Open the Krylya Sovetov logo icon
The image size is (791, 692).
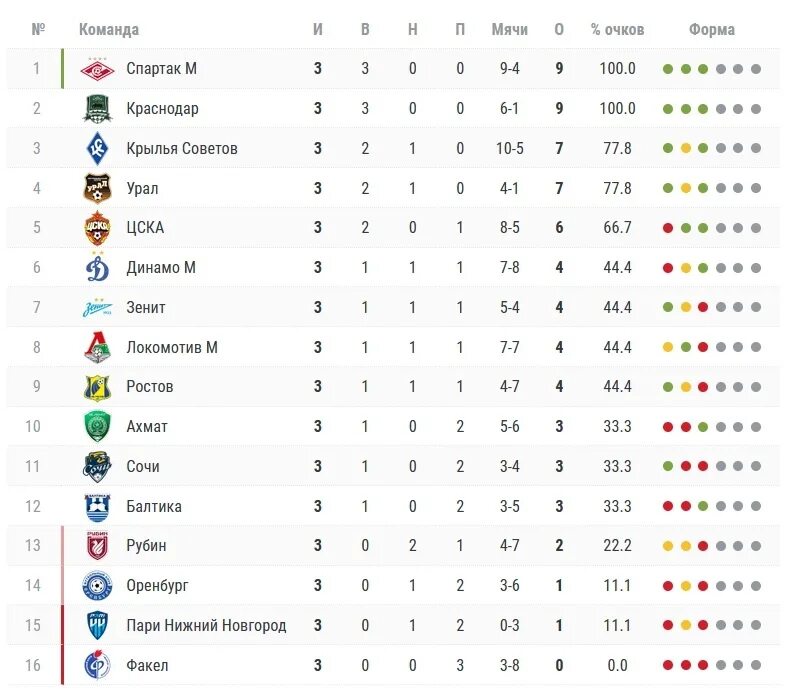point(97,148)
